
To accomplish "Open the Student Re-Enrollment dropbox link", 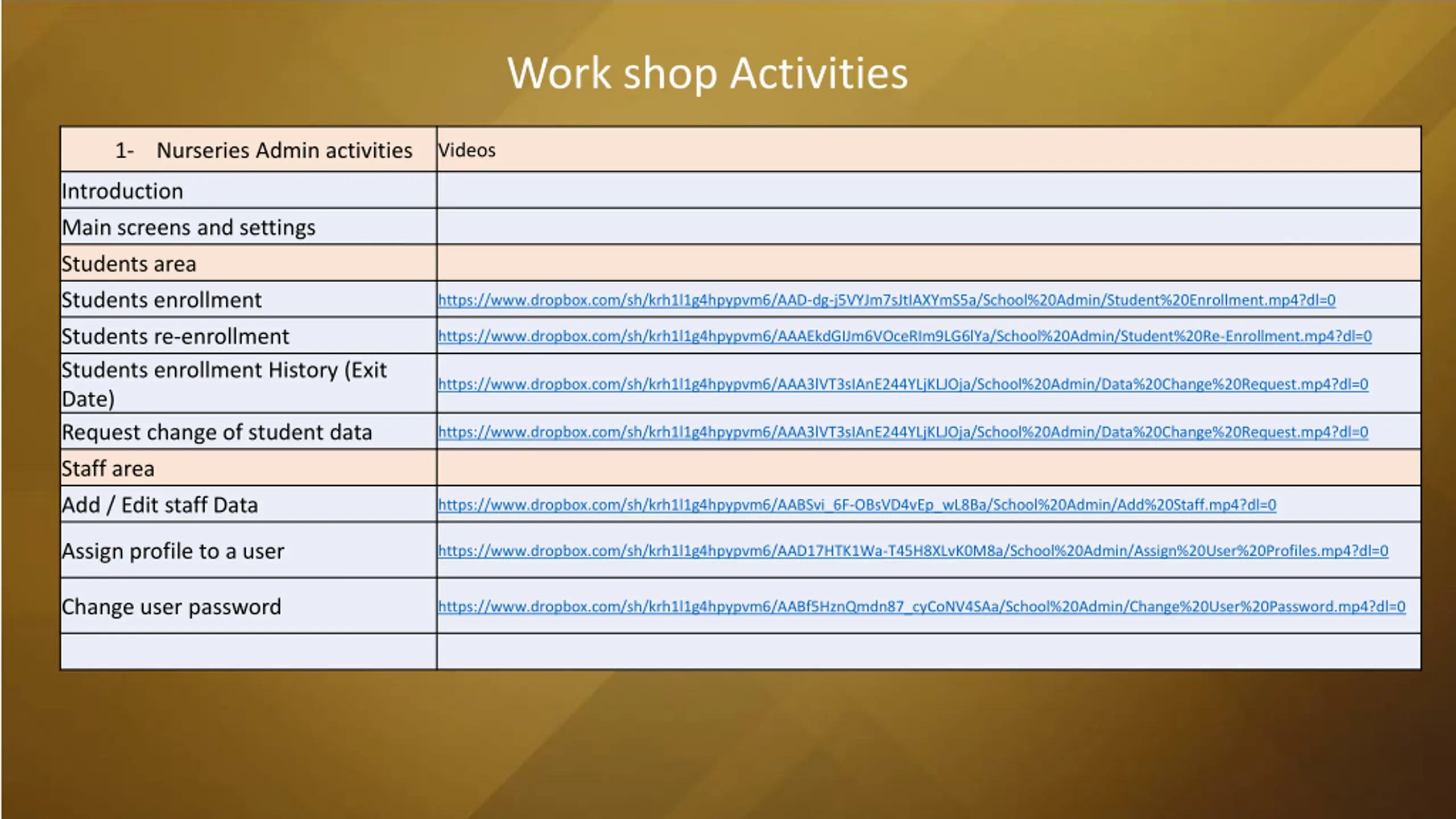I will pyautogui.click(x=904, y=336).
